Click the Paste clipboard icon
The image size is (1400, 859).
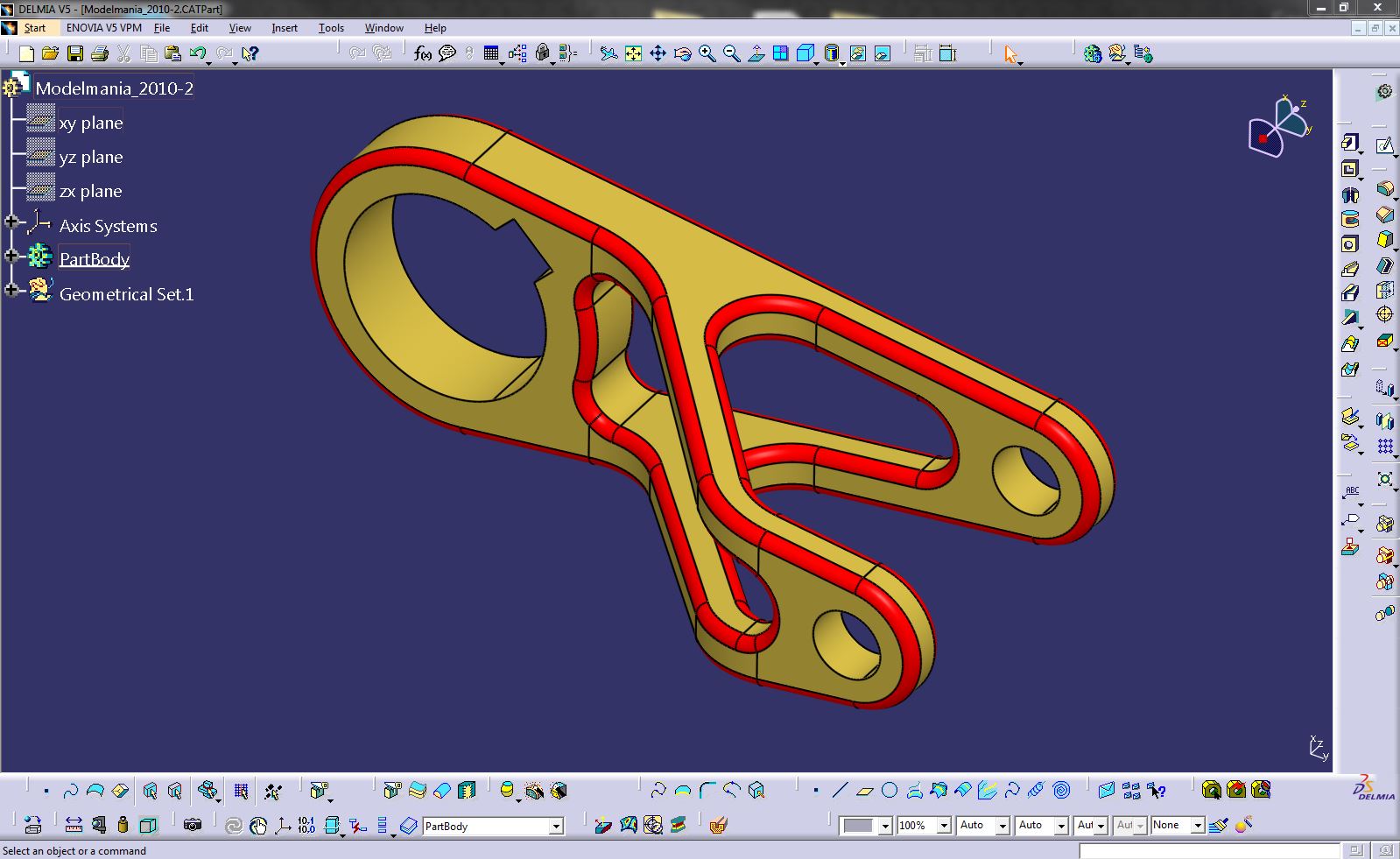click(x=173, y=53)
